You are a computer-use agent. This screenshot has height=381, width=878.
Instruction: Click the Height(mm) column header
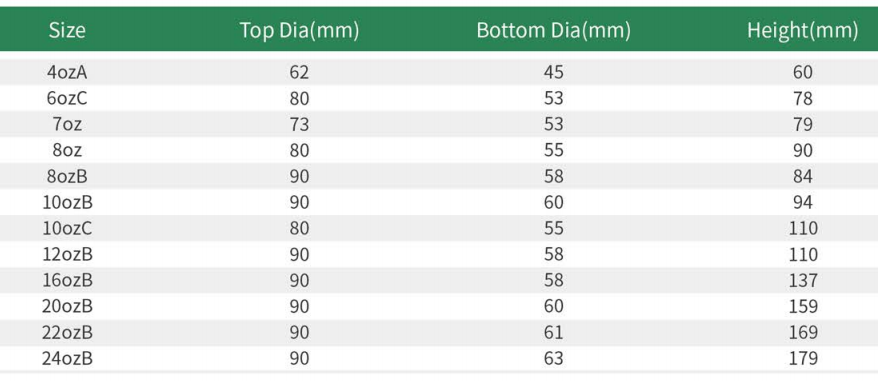(x=802, y=30)
